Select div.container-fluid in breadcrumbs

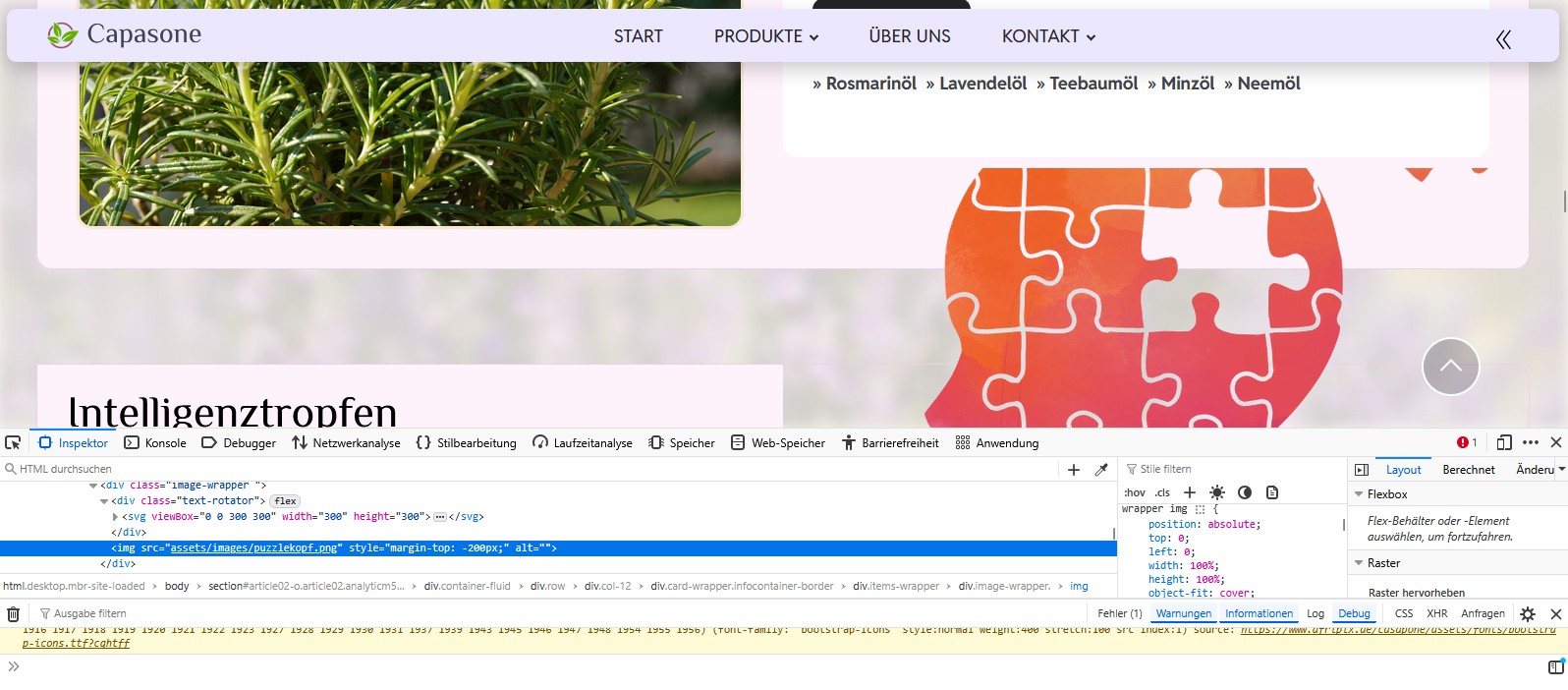click(x=467, y=586)
